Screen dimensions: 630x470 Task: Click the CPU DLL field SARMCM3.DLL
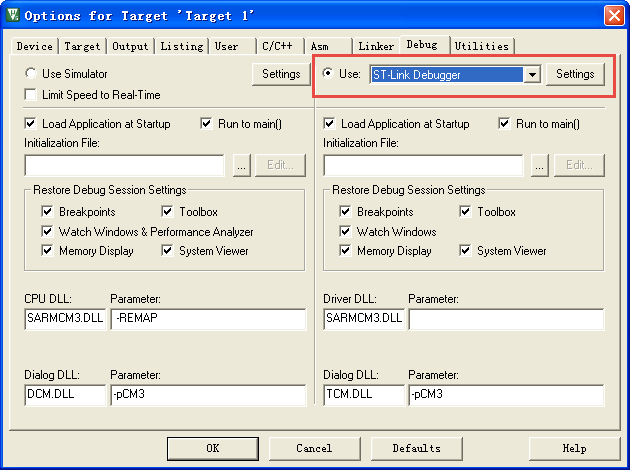click(65, 319)
